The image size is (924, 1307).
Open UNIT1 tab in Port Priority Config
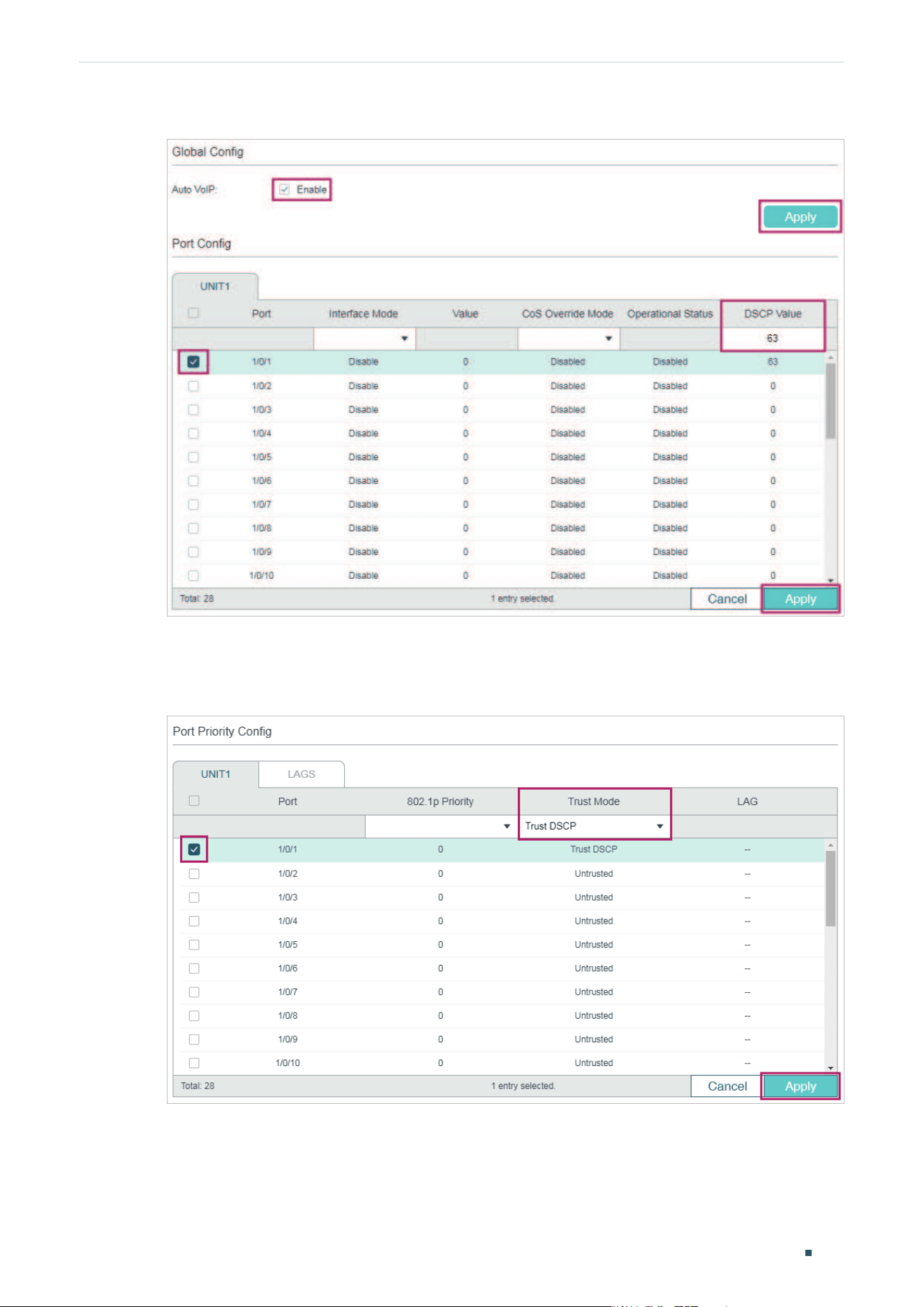coord(216,774)
